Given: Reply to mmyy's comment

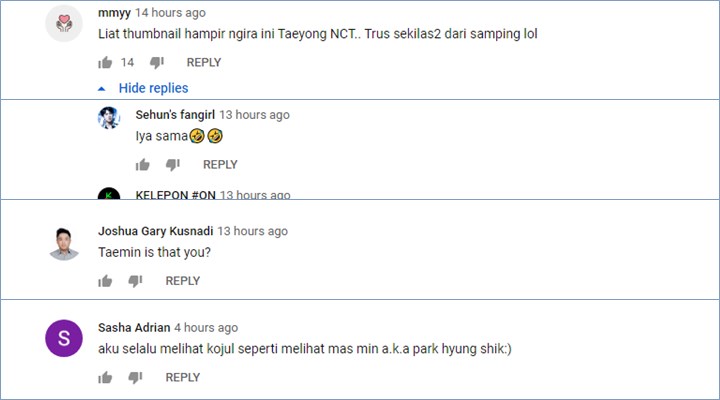Looking at the screenshot, I should point(204,62).
